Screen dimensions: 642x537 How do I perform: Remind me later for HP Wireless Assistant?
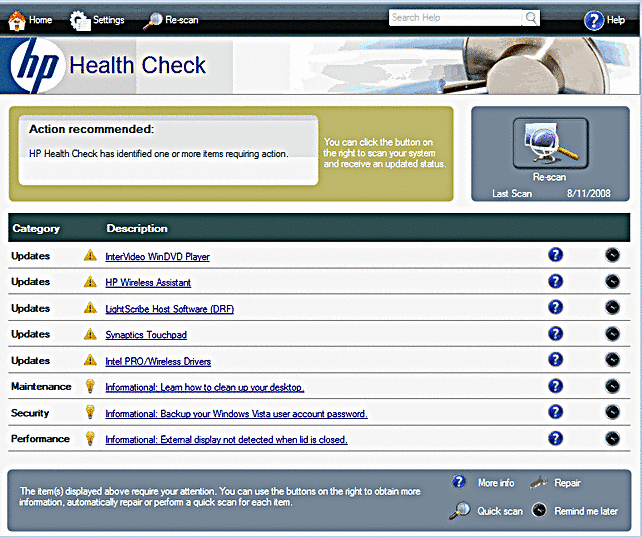612,282
